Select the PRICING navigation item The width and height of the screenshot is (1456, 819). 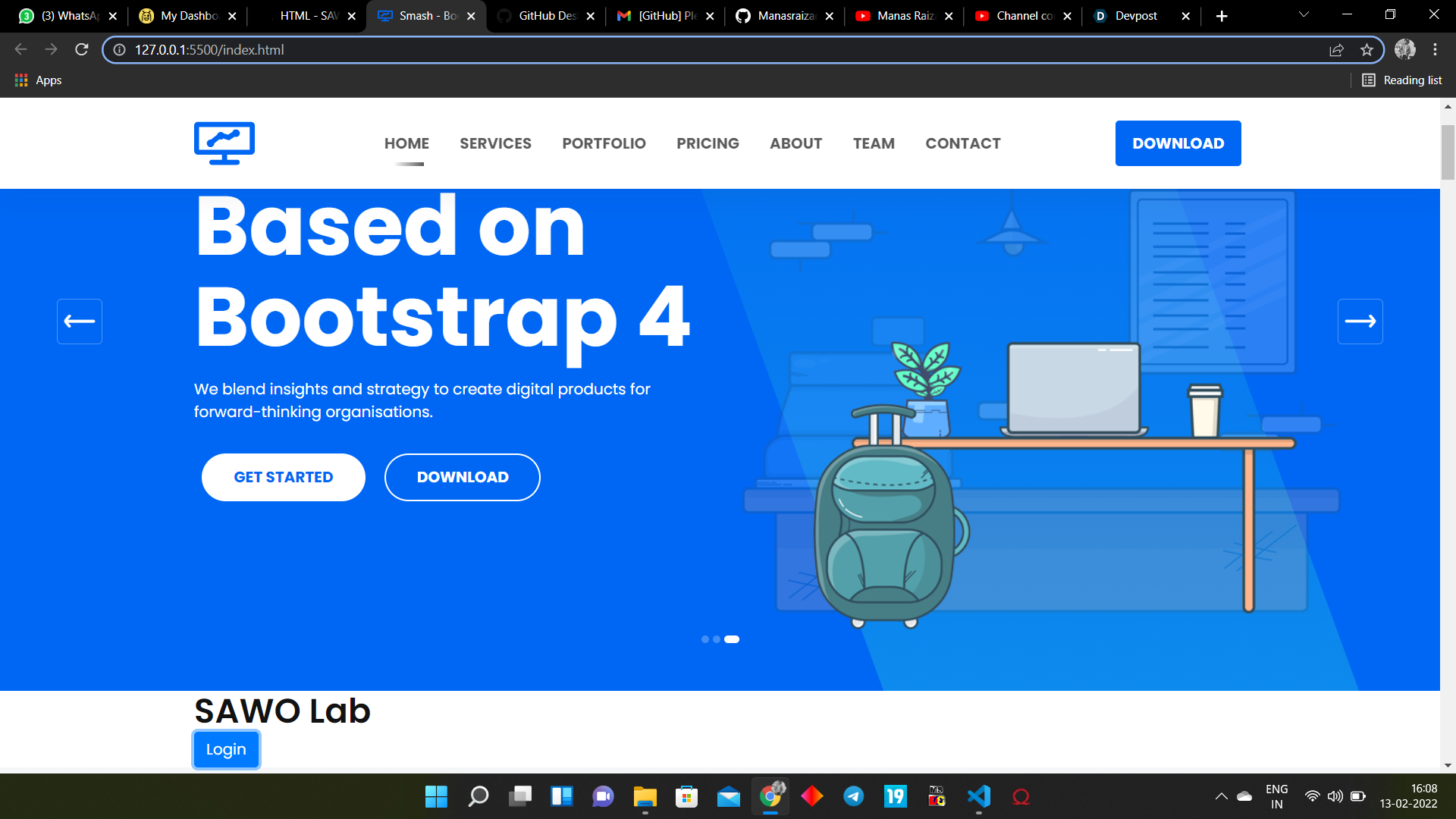tap(708, 143)
